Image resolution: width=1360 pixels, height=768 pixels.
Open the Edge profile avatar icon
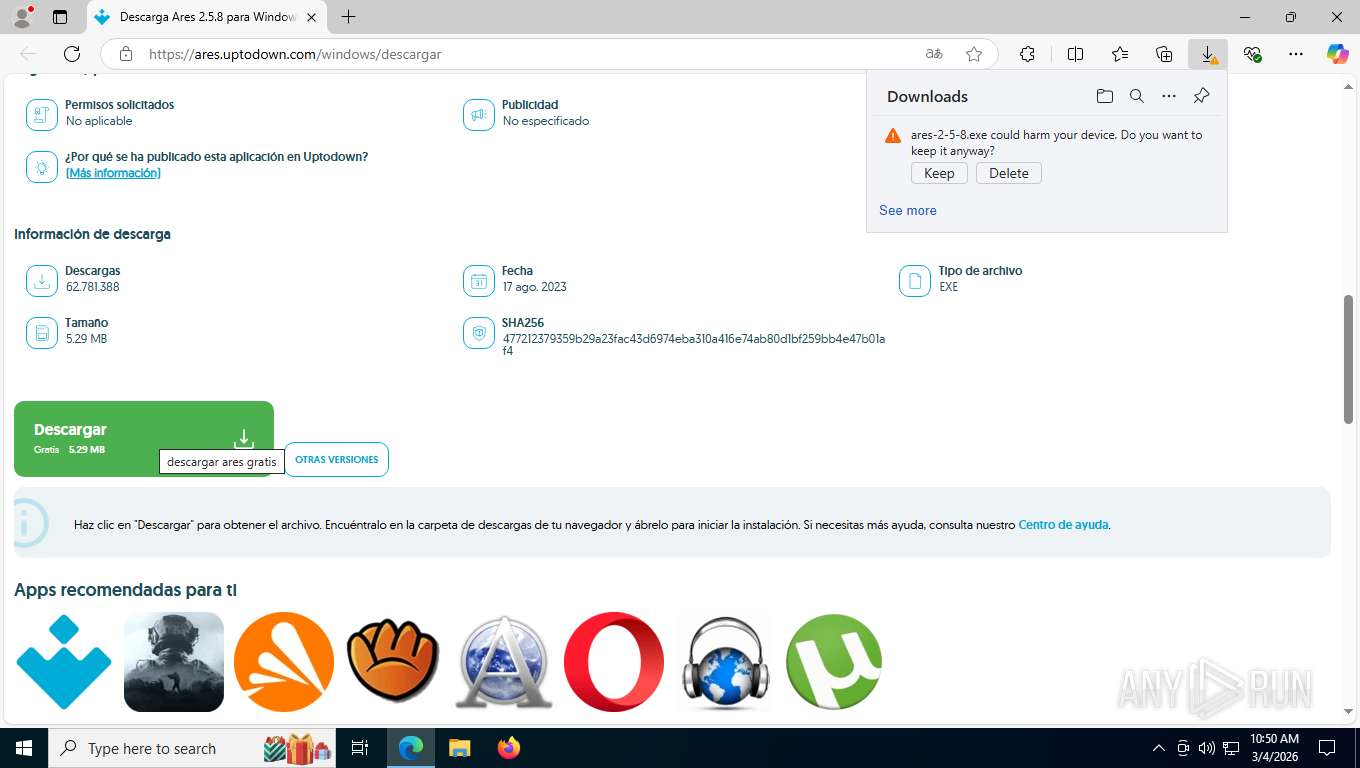pos(22,17)
